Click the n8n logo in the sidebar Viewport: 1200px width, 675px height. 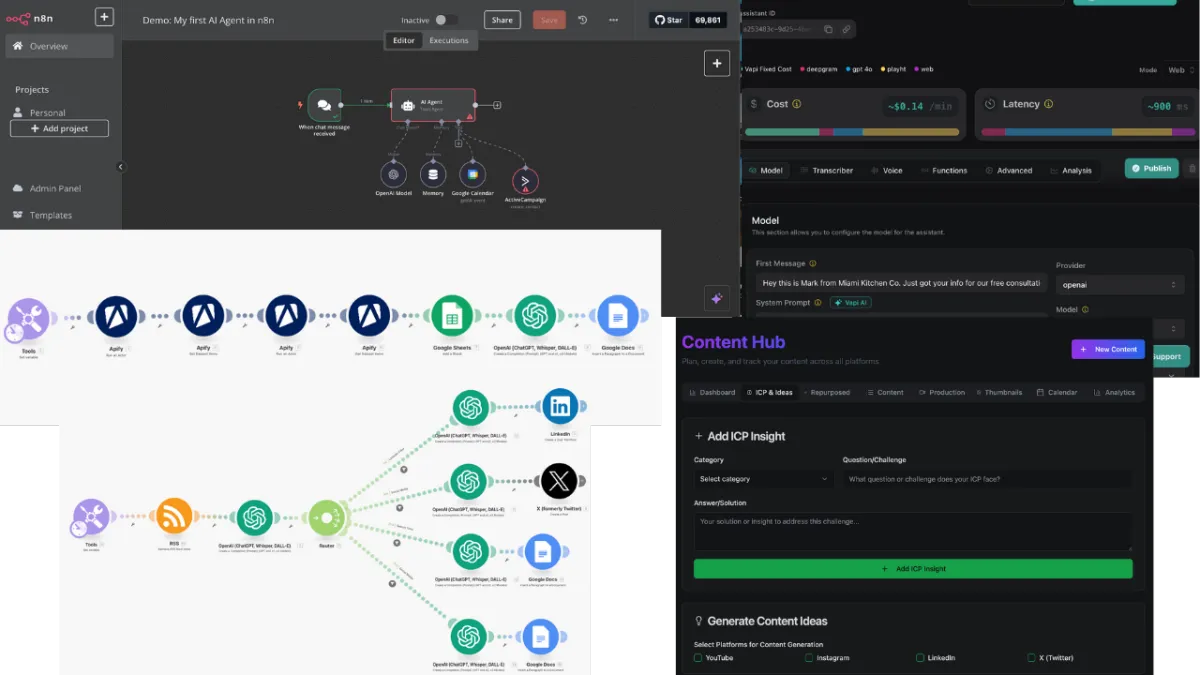point(31,17)
